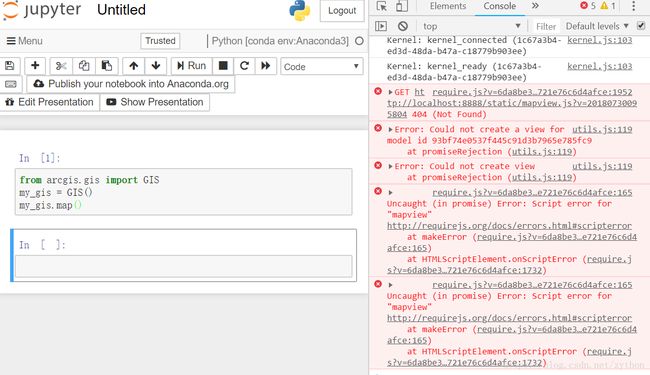Click the console Filter field
Viewport: 650px width, 375px height.
[546, 27]
